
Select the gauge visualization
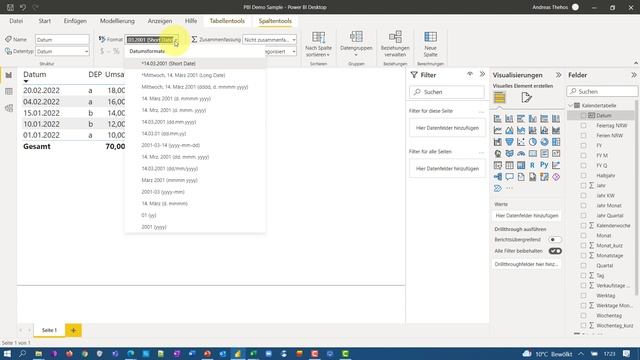point(521,154)
